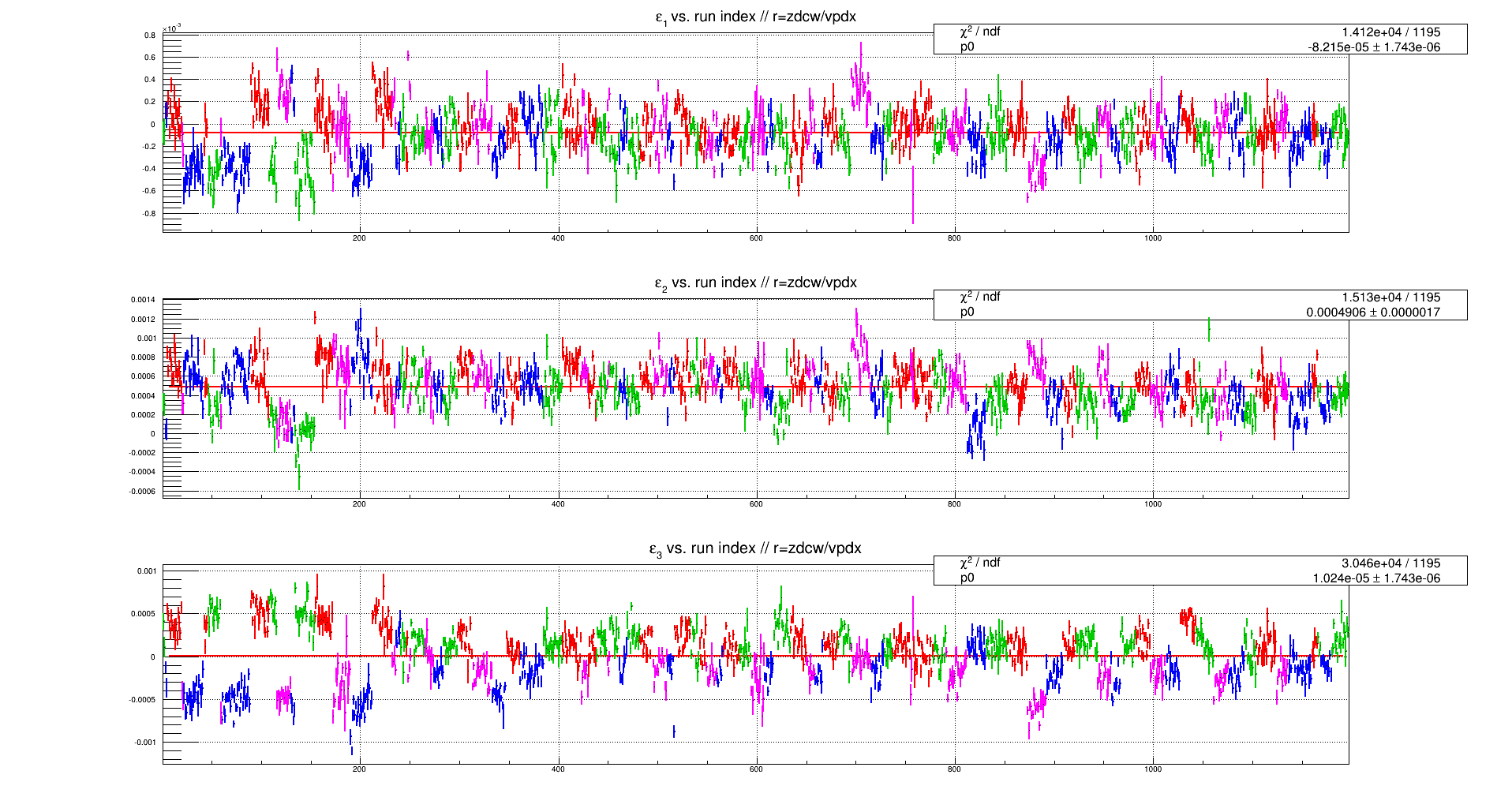Click the y-axis label -0.001 in ε3 plot
Image resolution: width=1512 pixels, height=797 pixels.
(x=145, y=743)
